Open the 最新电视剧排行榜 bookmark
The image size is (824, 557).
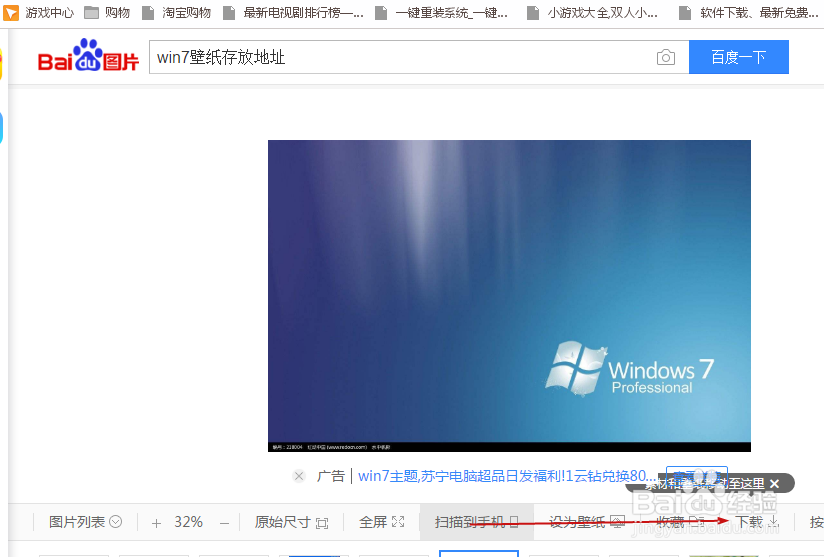(294, 12)
